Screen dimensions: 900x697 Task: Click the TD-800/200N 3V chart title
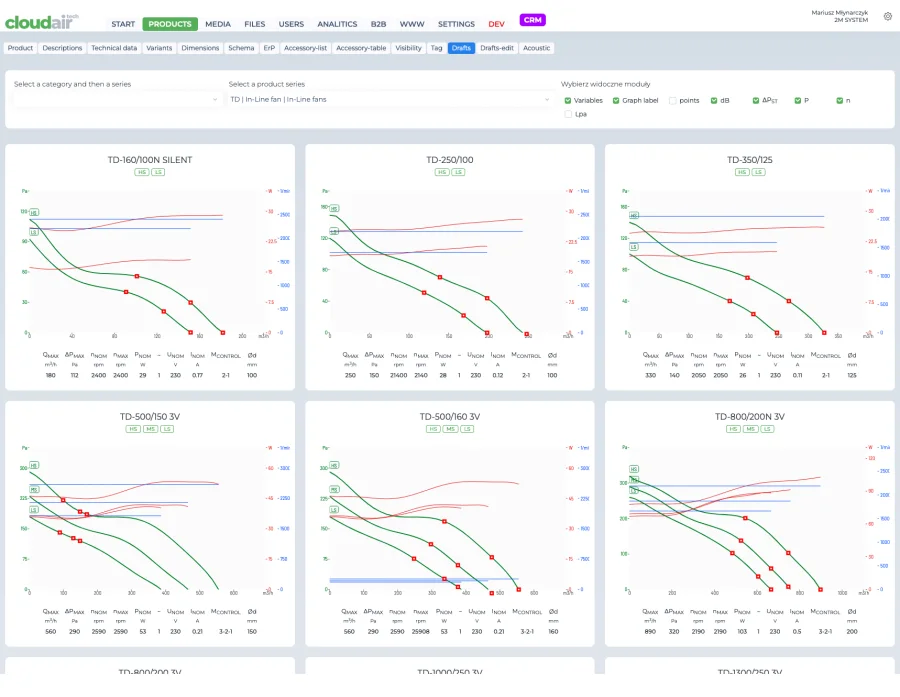pos(750,416)
